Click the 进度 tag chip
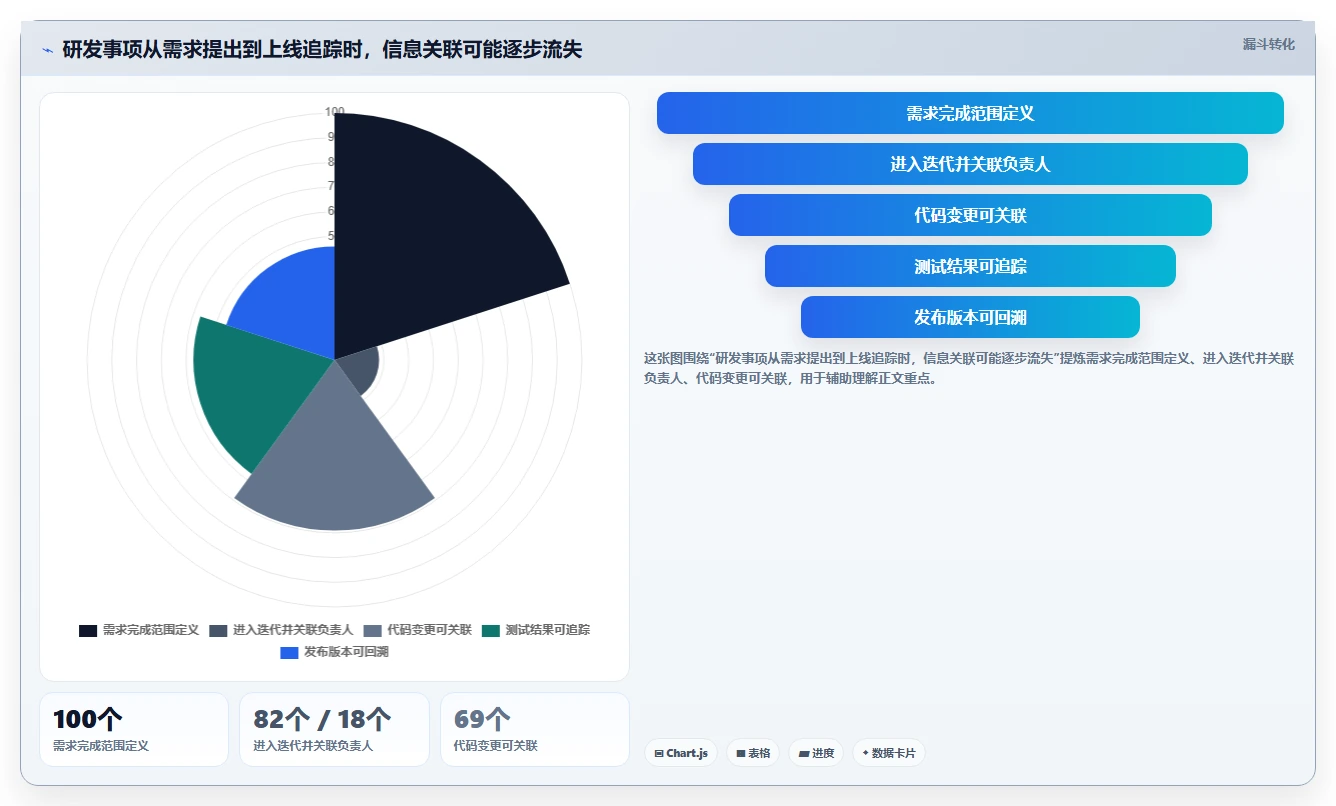 click(817, 753)
